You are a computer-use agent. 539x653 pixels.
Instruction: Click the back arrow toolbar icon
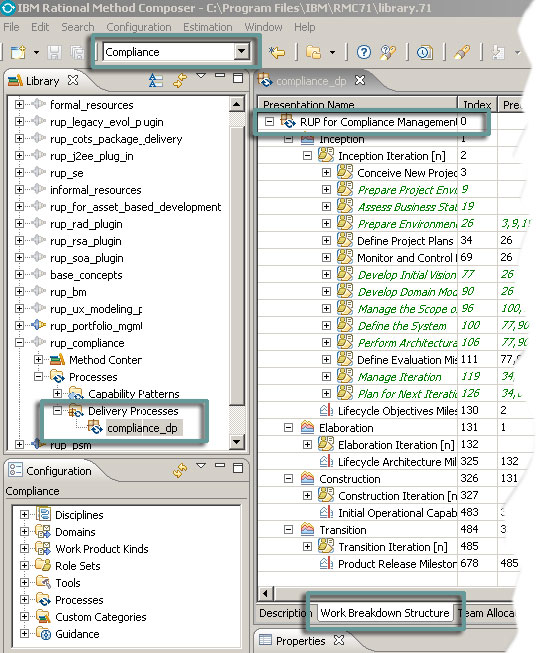pos(277,52)
